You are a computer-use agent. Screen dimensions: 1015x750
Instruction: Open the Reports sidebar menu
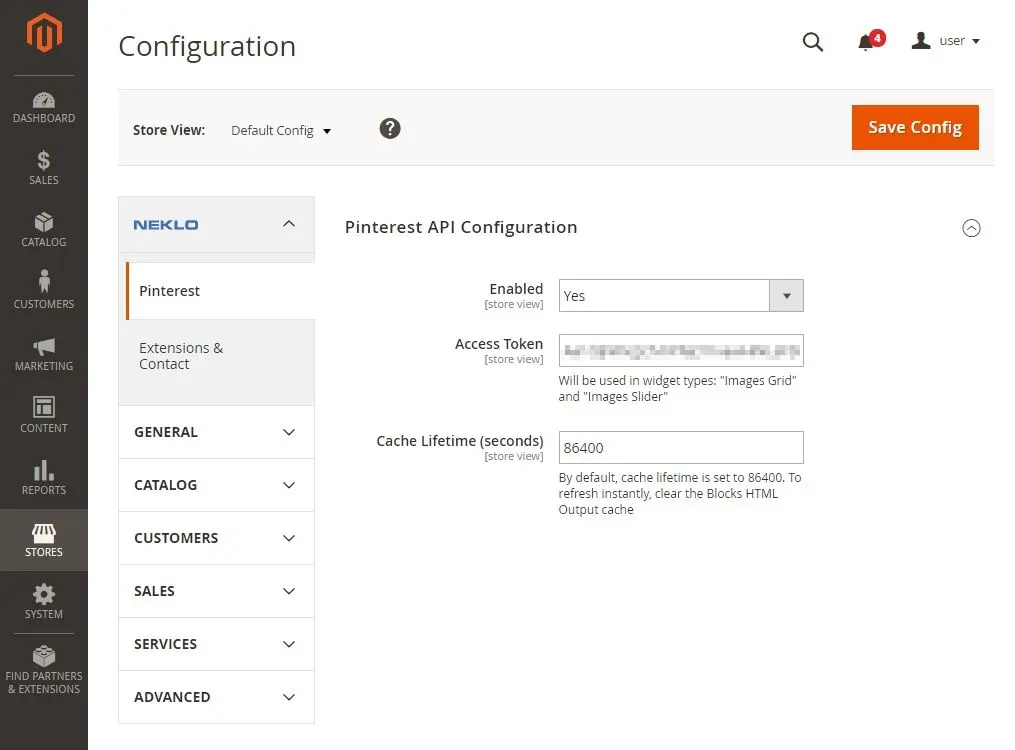click(44, 478)
